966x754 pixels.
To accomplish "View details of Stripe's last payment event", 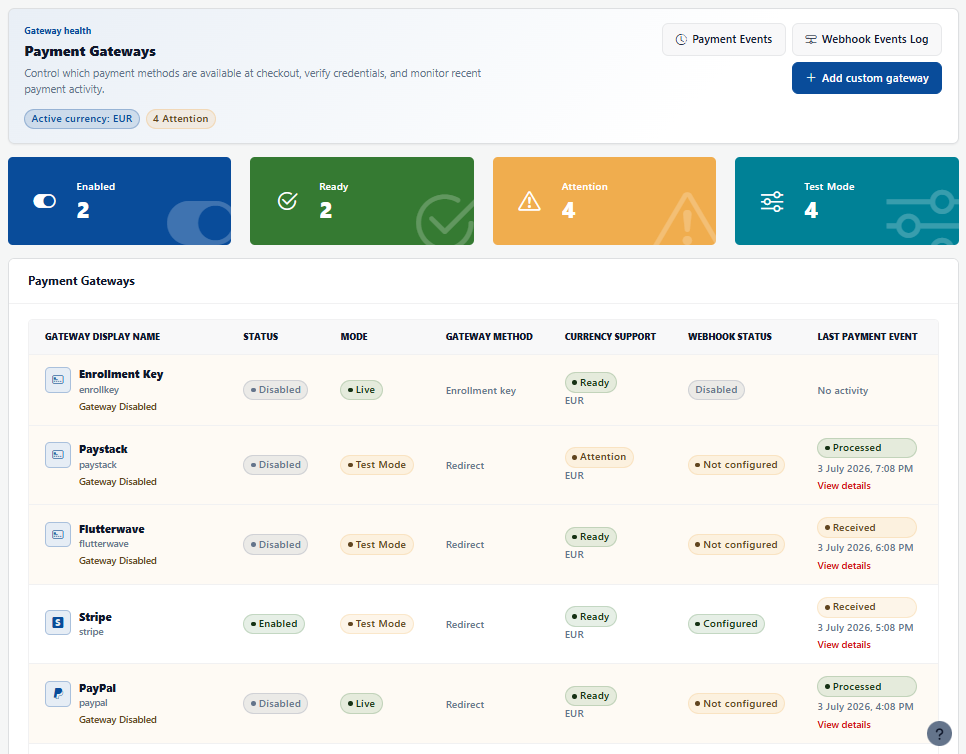I will coord(844,644).
